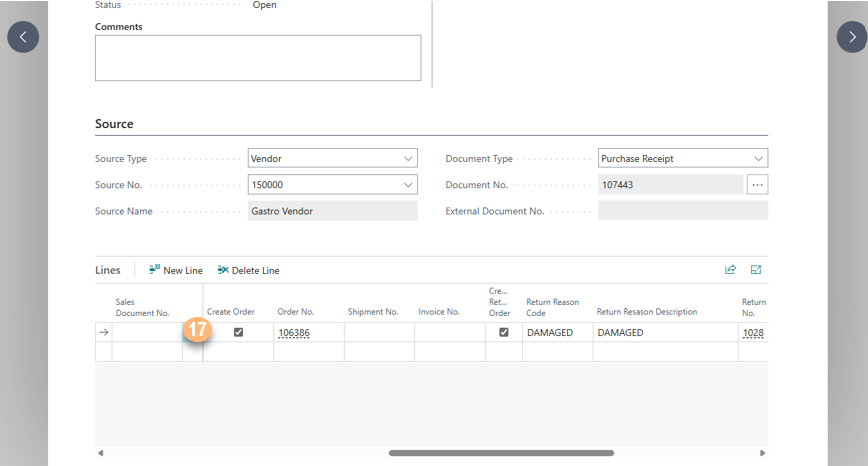The width and height of the screenshot is (868, 466).
Task: Click the Document No. field 107443
Action: coord(670,185)
